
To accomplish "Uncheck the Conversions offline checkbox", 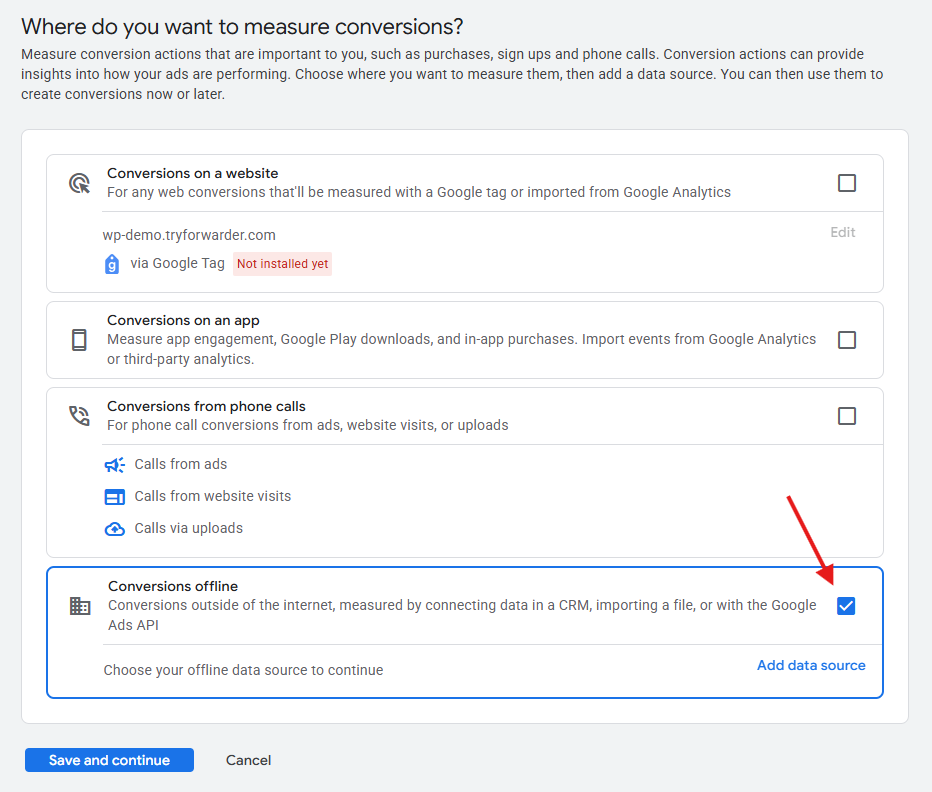I will coord(846,606).
